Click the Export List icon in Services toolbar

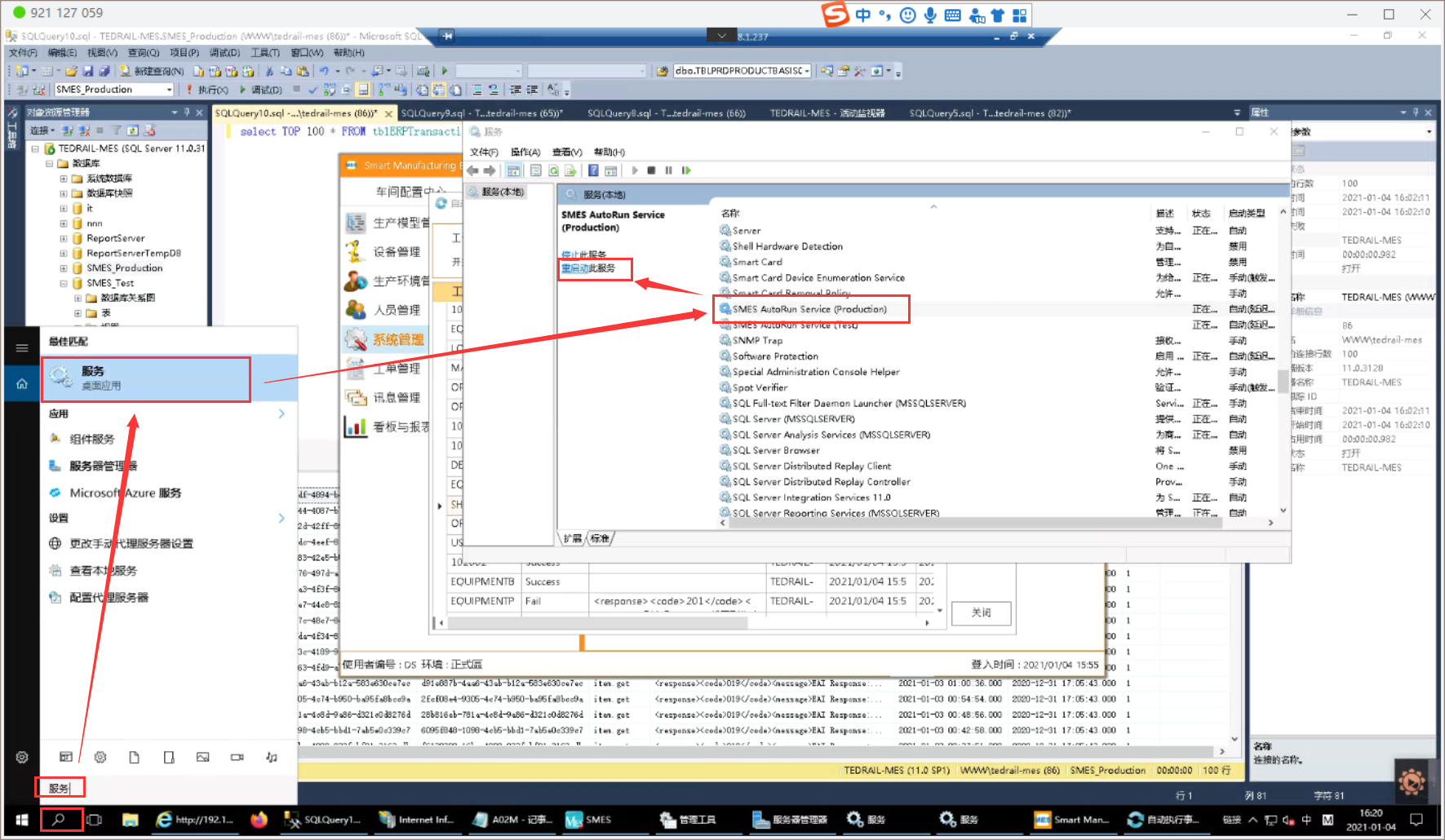click(x=570, y=170)
